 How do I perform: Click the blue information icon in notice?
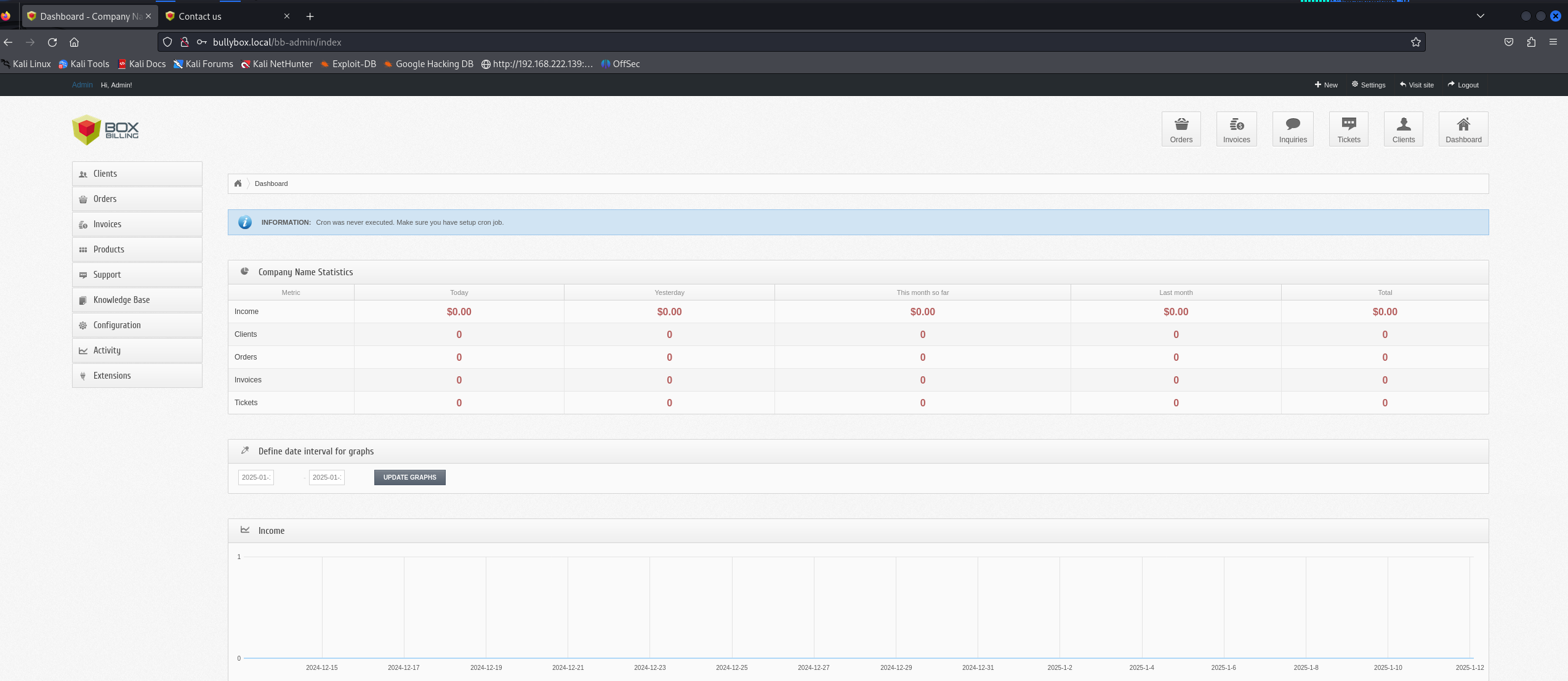point(245,222)
